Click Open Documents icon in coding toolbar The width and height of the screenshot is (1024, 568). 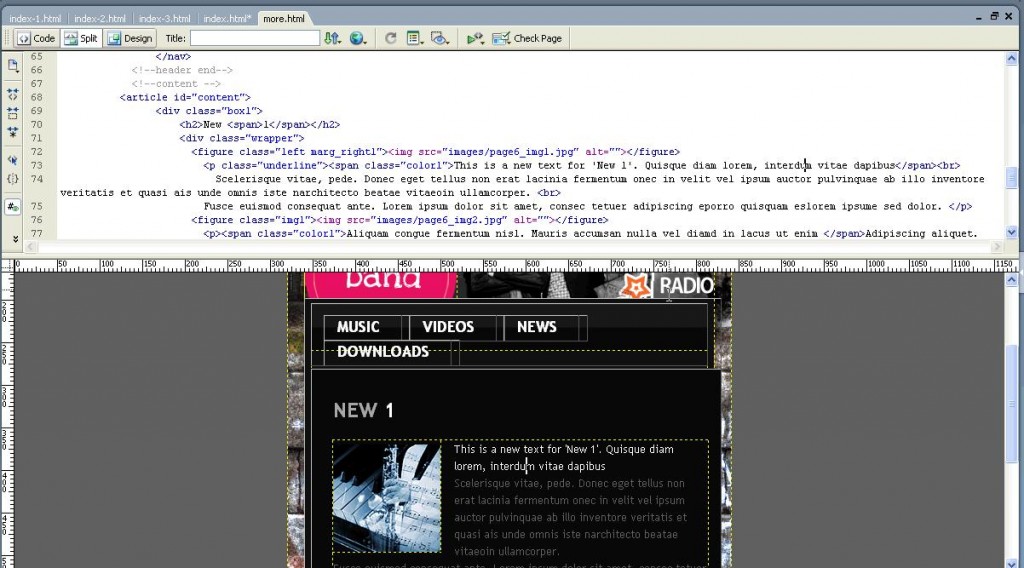12,65
